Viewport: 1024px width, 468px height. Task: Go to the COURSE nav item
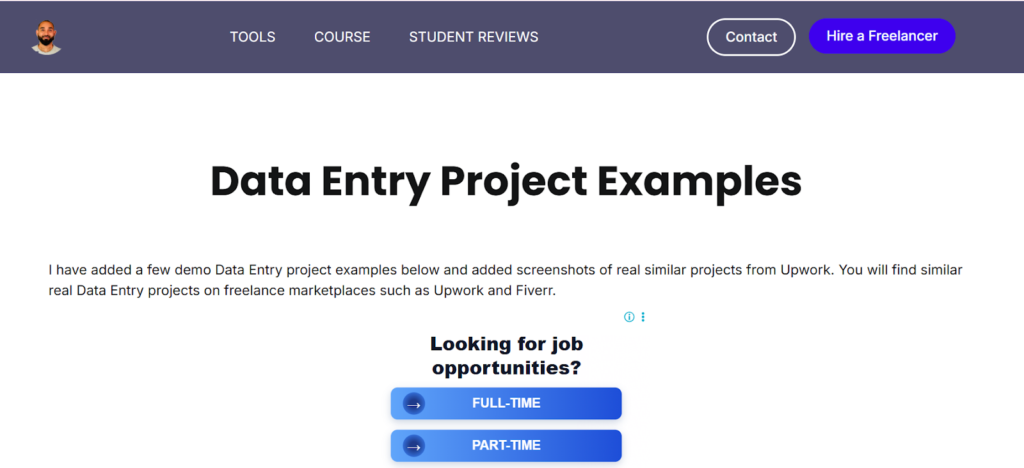pyautogui.click(x=342, y=37)
